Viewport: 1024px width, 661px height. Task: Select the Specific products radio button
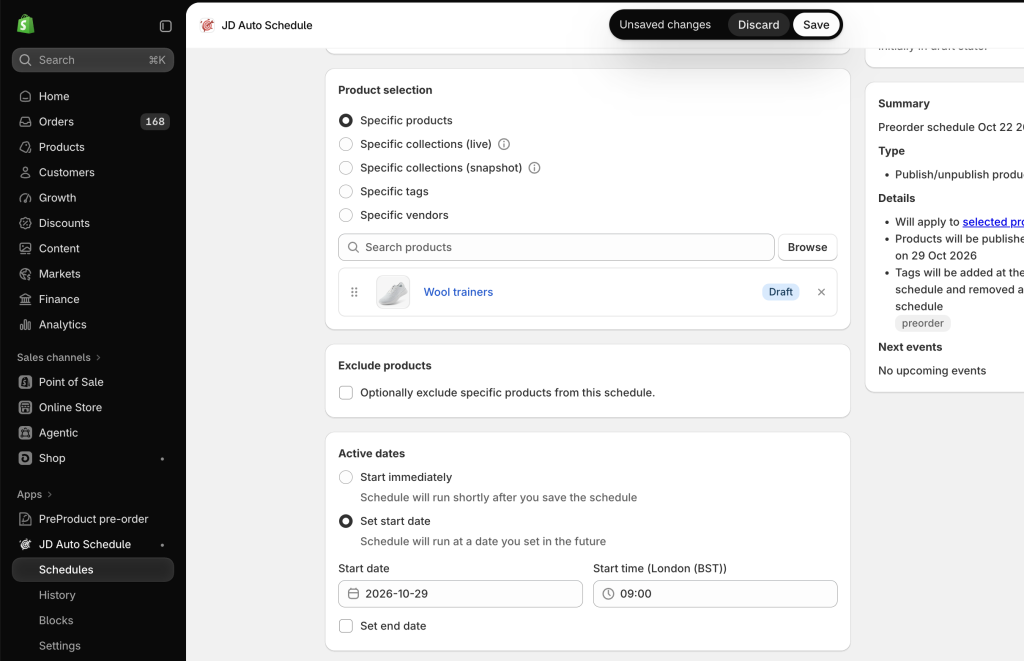click(x=346, y=121)
